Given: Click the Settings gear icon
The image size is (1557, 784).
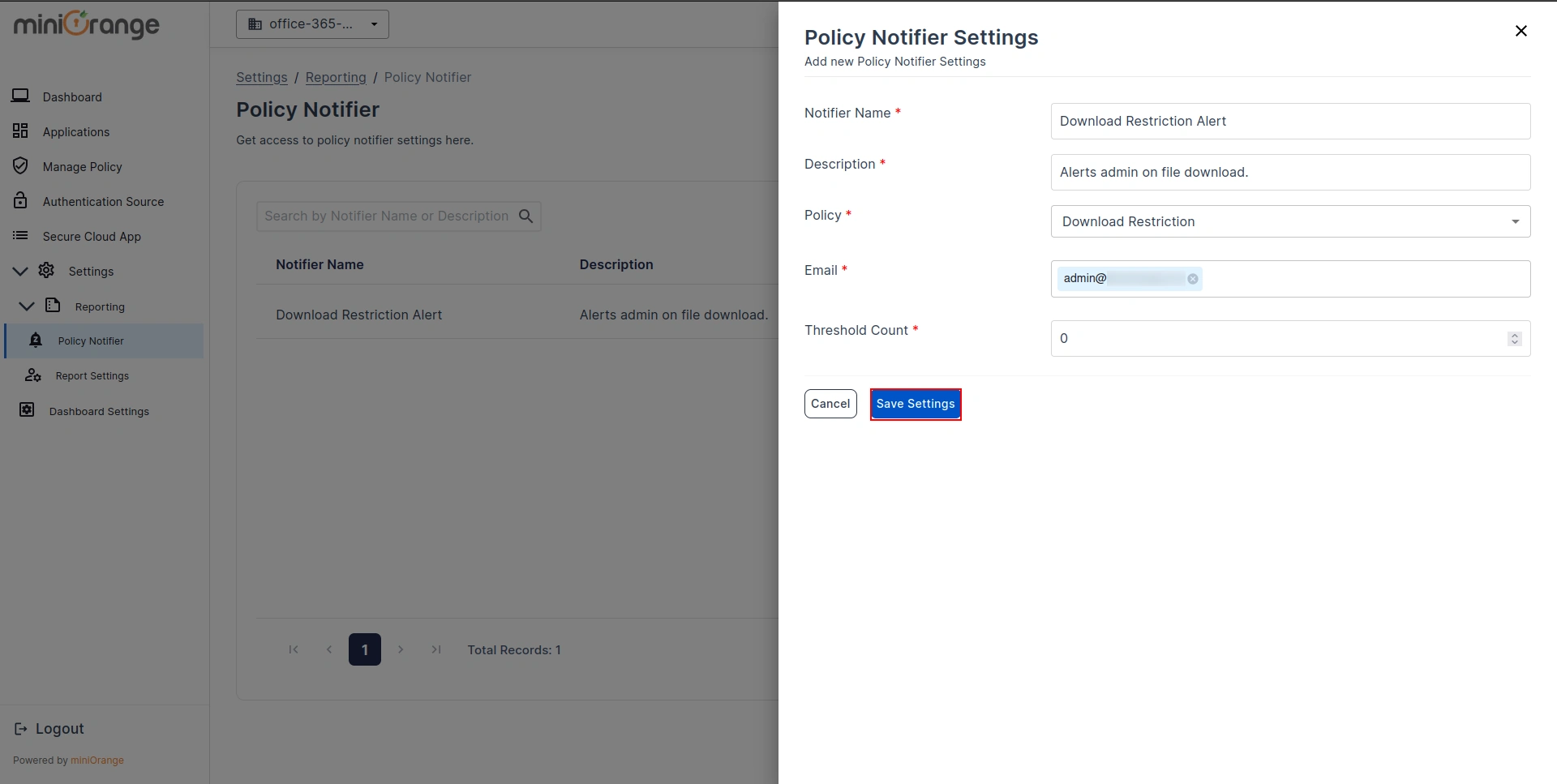Looking at the screenshot, I should (46, 270).
